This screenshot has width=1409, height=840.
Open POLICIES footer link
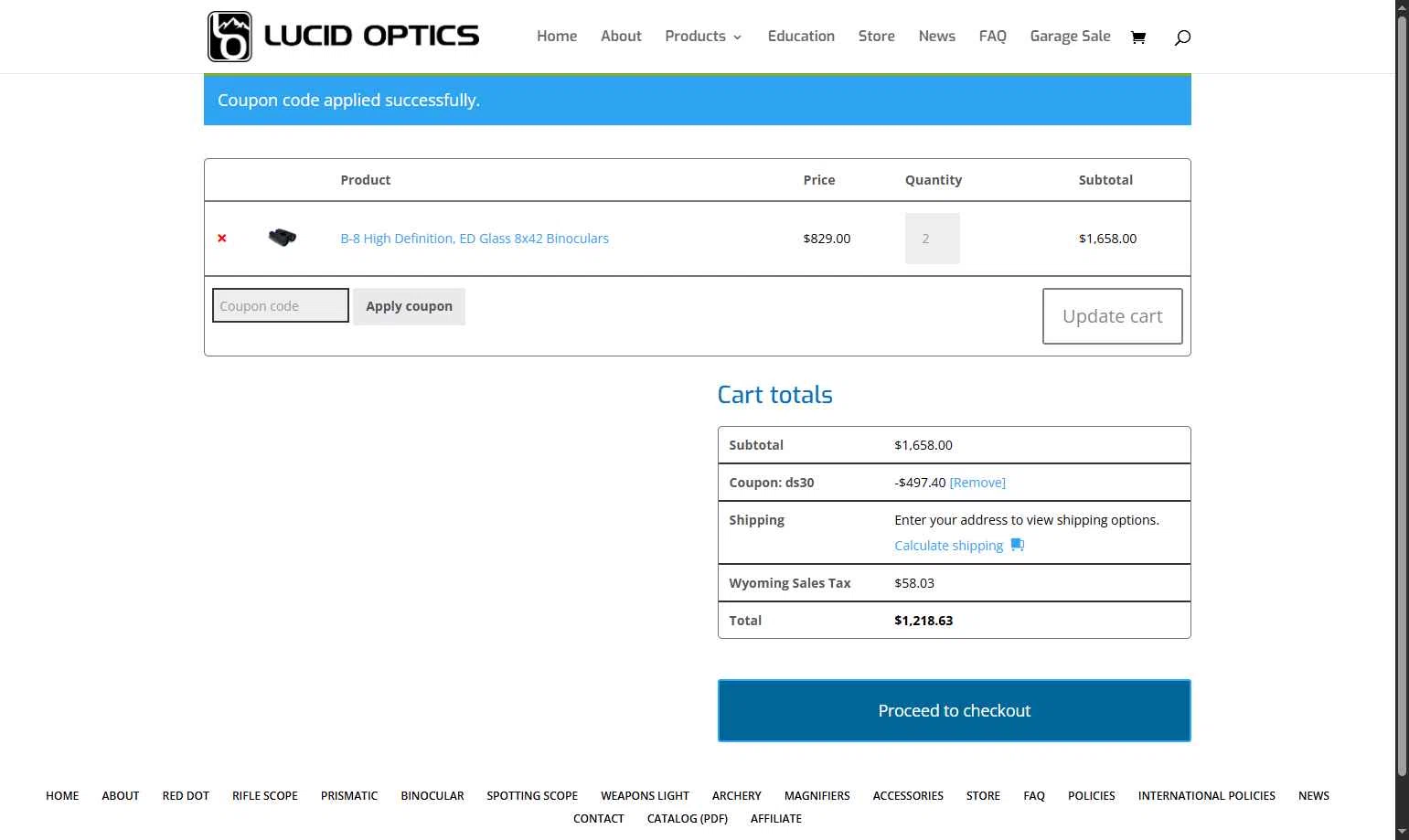click(x=1092, y=796)
